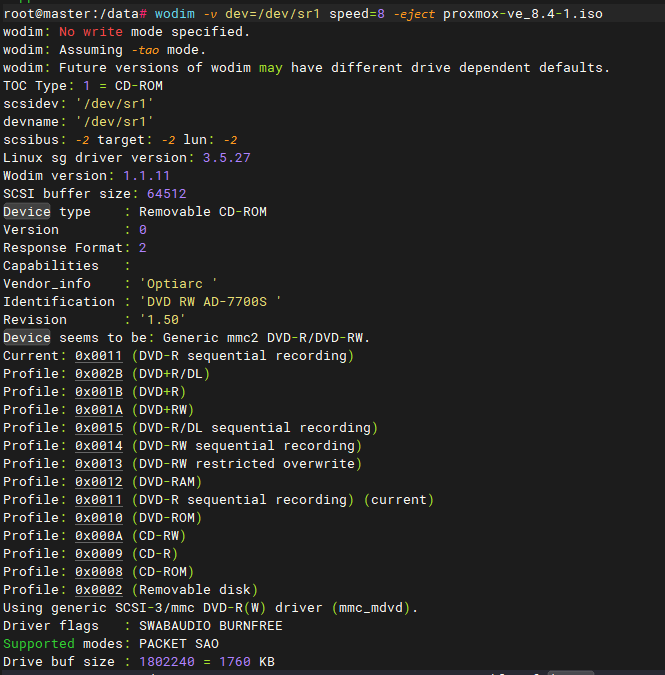Click 'SWABAUDIO BURNFREE' driver flags

(210, 626)
